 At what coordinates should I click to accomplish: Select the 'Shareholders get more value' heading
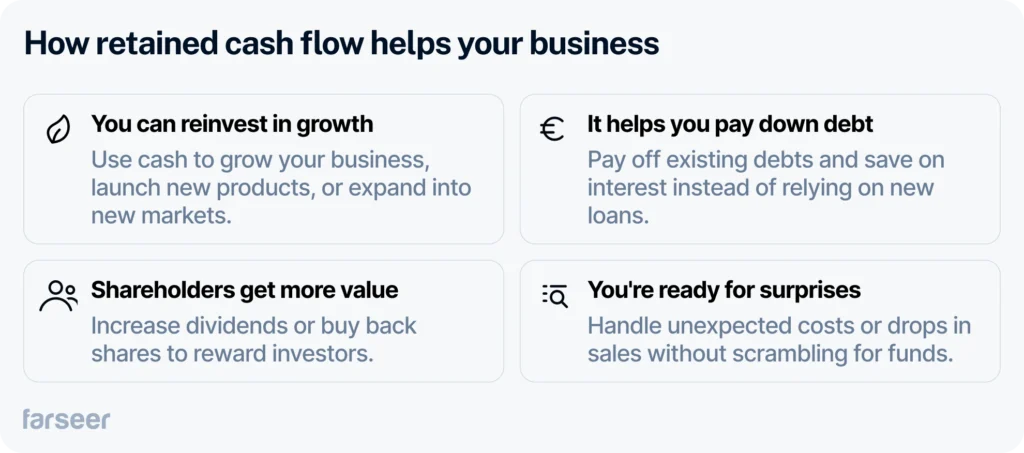tap(245, 290)
